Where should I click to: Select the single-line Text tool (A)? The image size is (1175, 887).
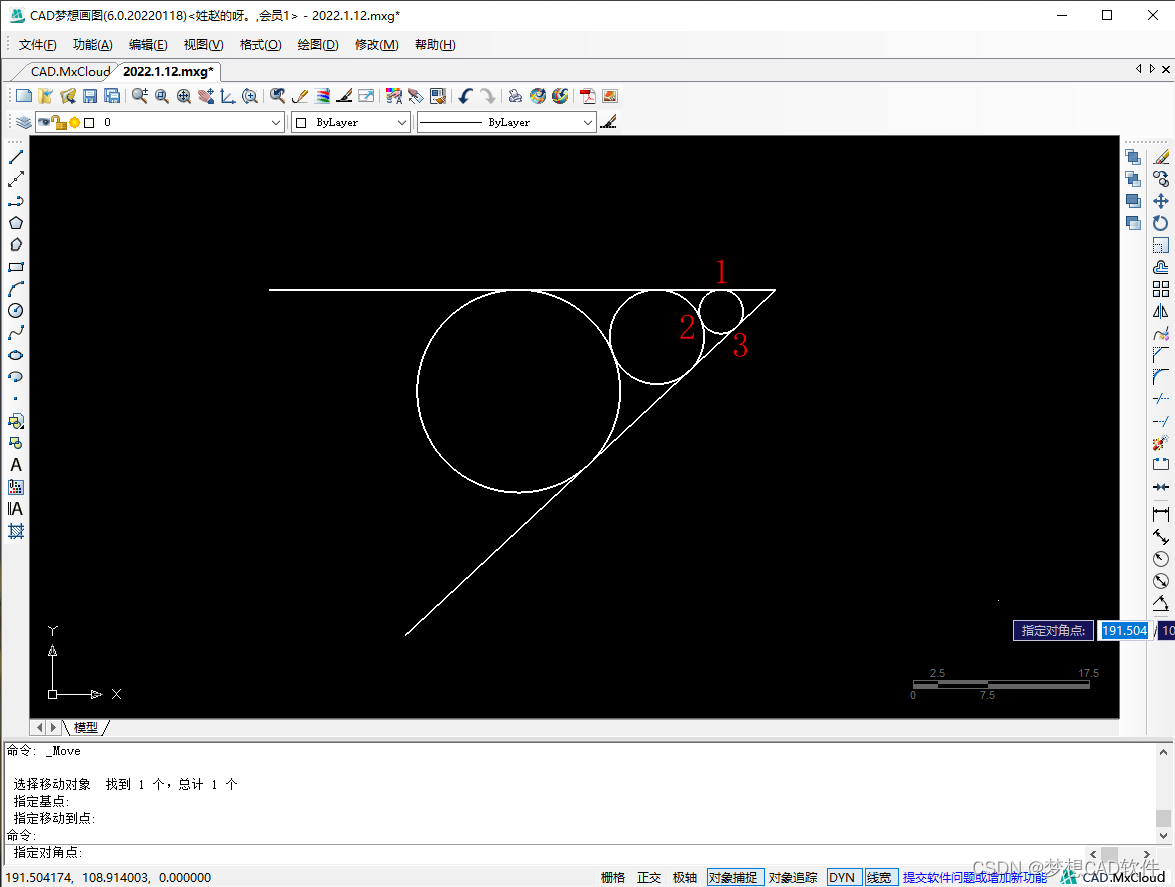(x=16, y=465)
